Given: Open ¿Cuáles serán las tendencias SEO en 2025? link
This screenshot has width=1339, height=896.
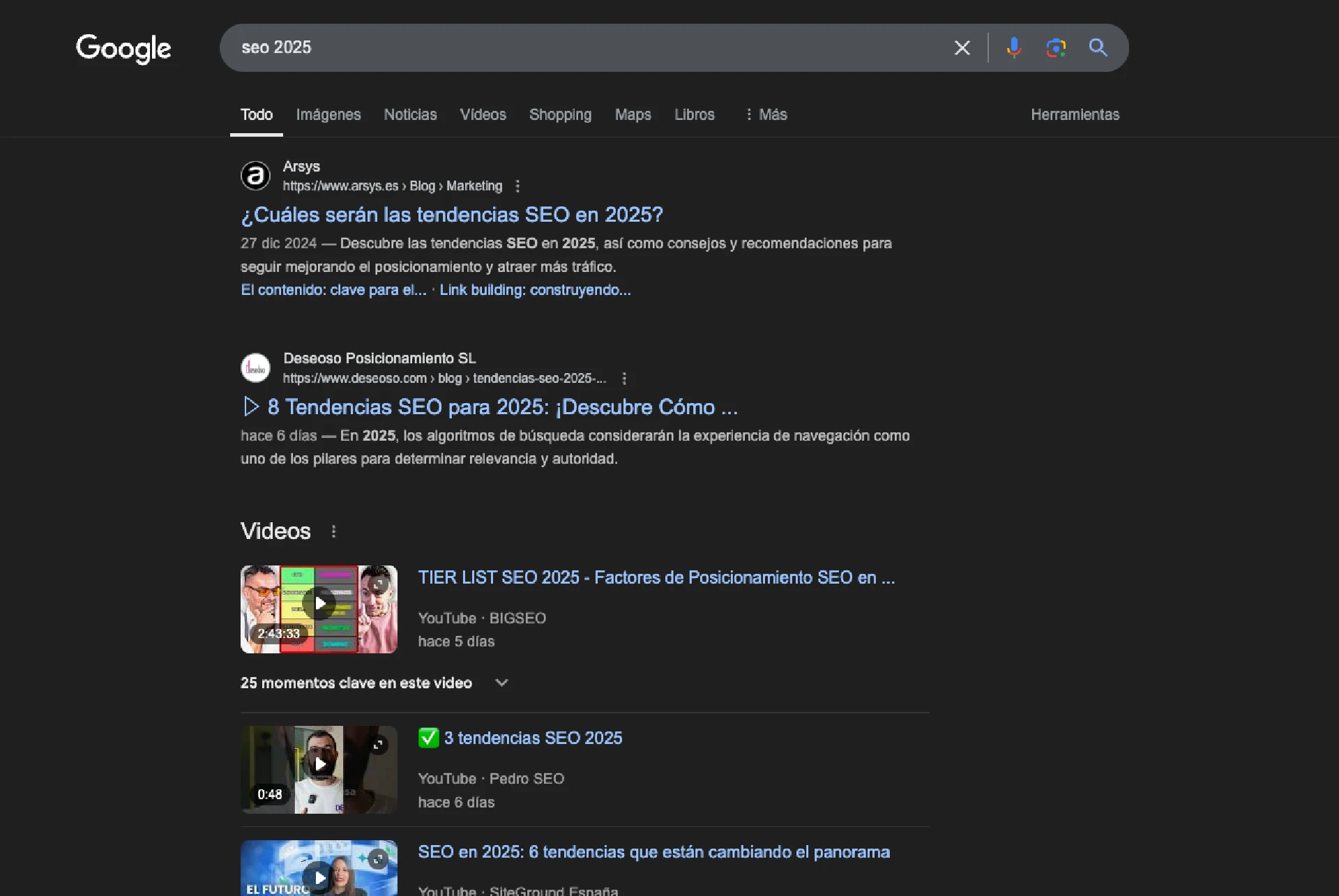Looking at the screenshot, I should 452,215.
